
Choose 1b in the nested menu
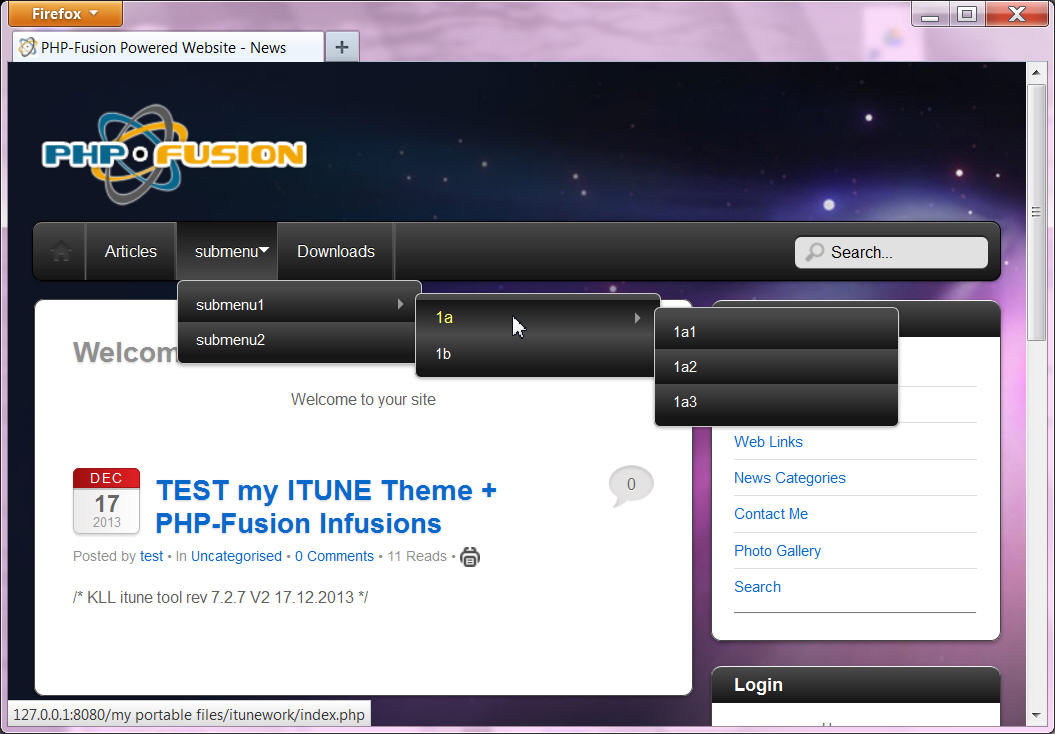(x=444, y=354)
